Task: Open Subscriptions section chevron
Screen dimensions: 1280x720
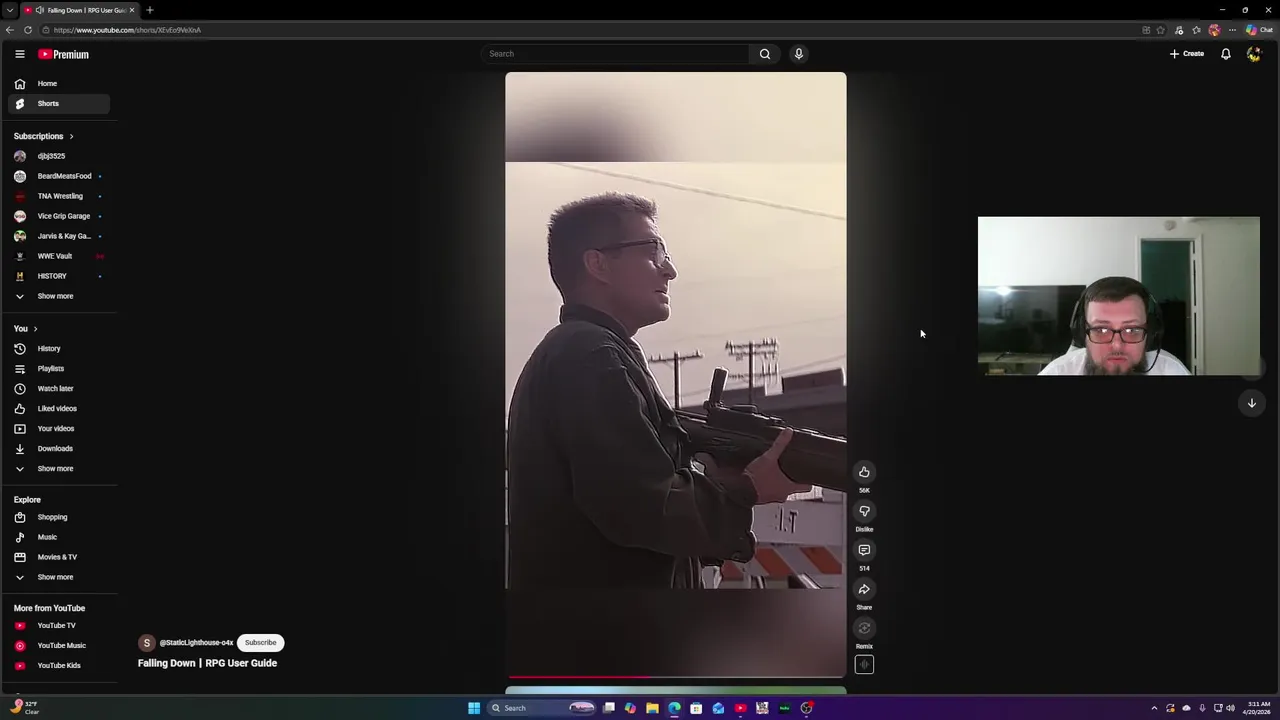Action: coord(71,136)
